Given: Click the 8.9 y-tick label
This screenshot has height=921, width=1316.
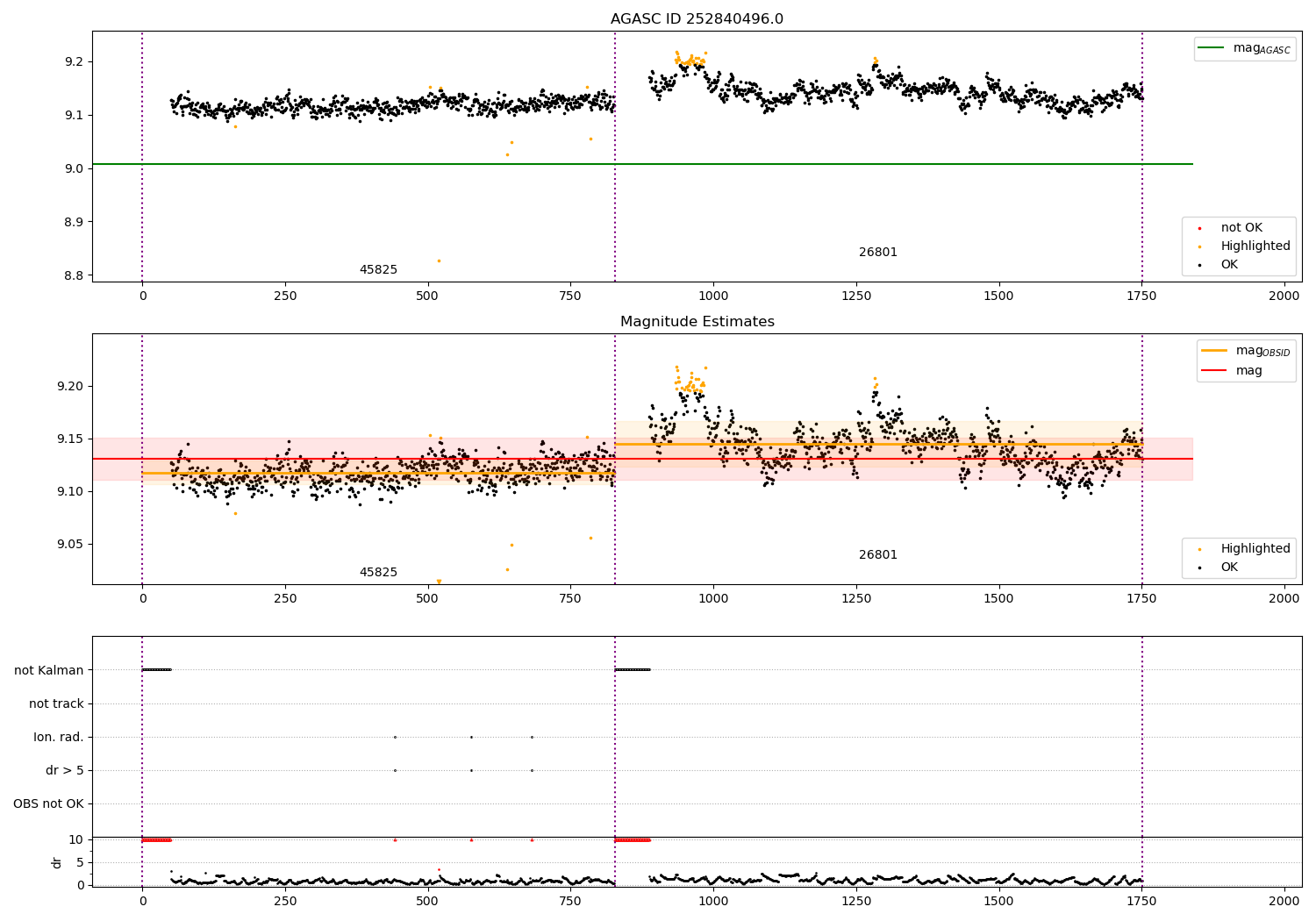Looking at the screenshot, I should pyautogui.click(x=74, y=223).
